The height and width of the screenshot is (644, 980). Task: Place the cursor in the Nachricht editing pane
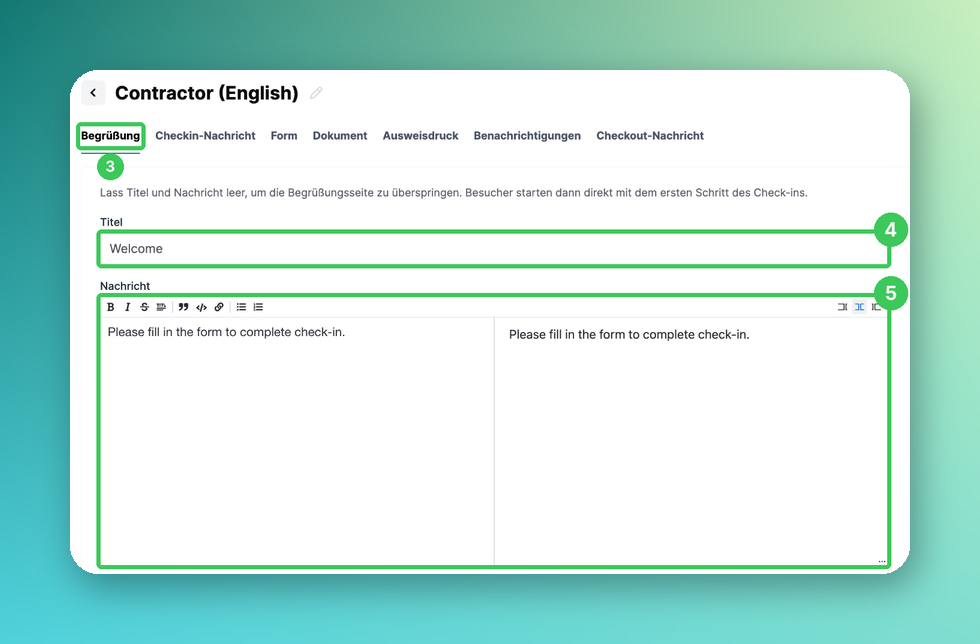[298, 440]
